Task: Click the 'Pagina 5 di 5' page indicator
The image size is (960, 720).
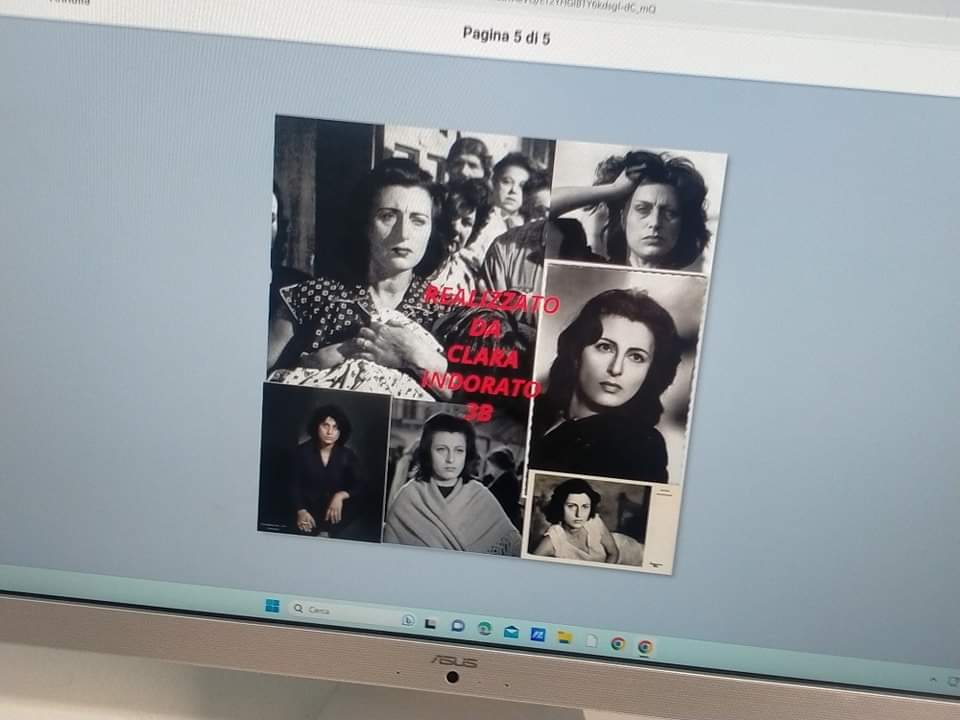Action: pos(506,36)
